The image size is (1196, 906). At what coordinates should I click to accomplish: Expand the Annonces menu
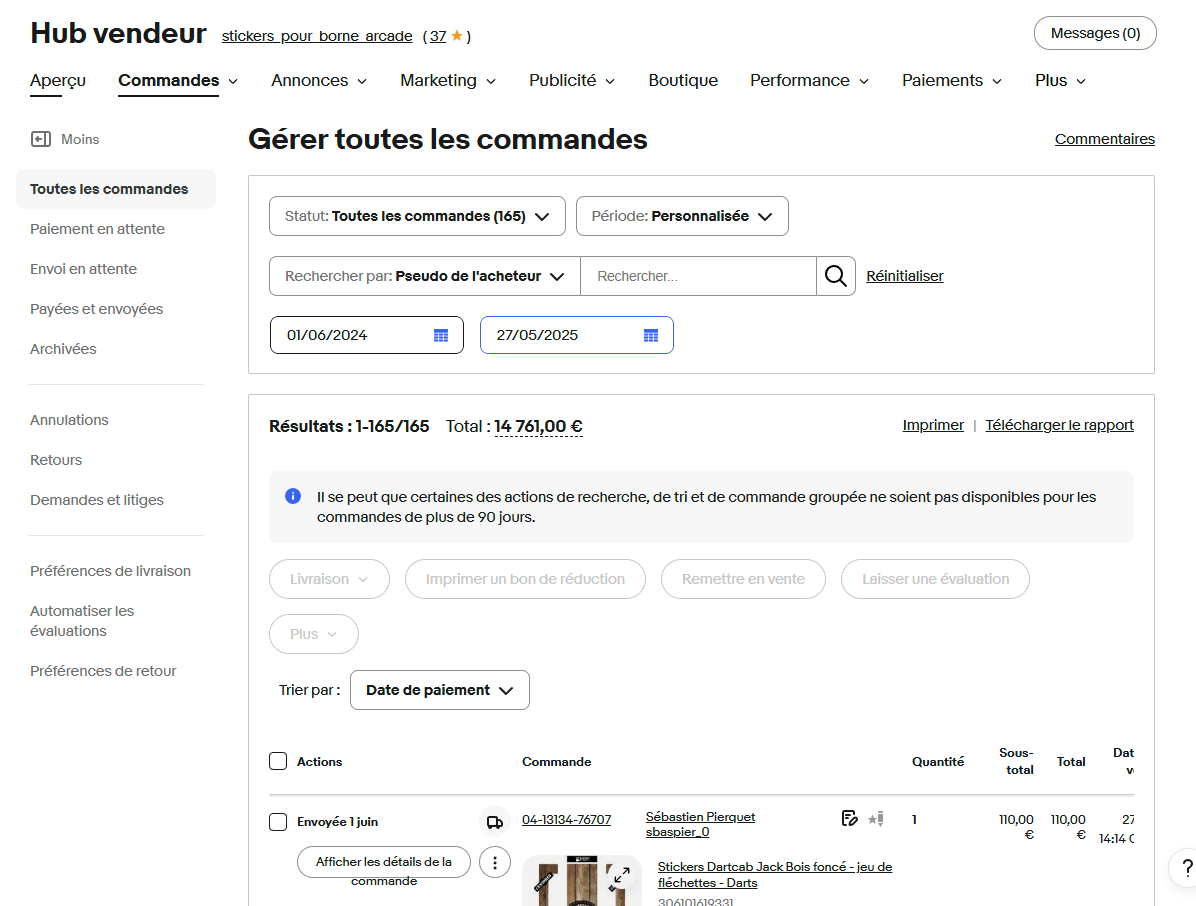[319, 81]
